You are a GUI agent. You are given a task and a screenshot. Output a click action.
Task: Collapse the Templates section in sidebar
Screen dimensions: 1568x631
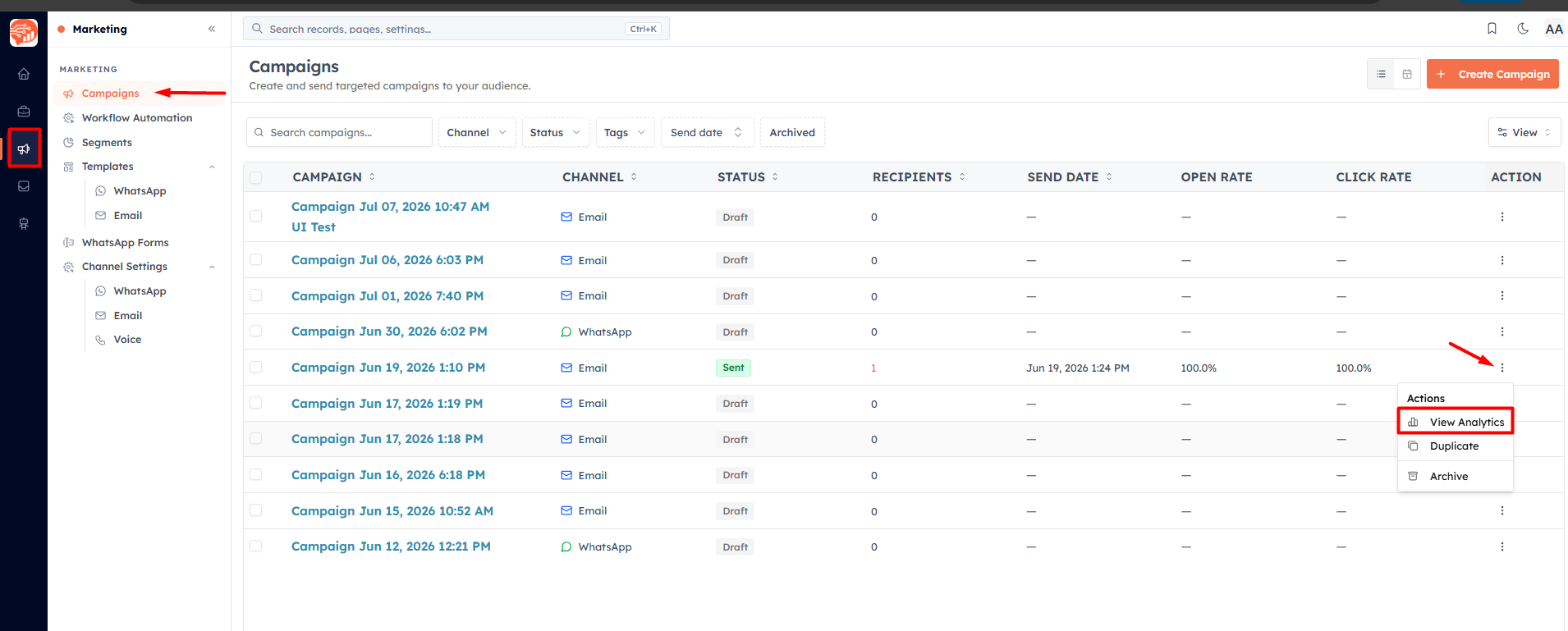point(212,167)
